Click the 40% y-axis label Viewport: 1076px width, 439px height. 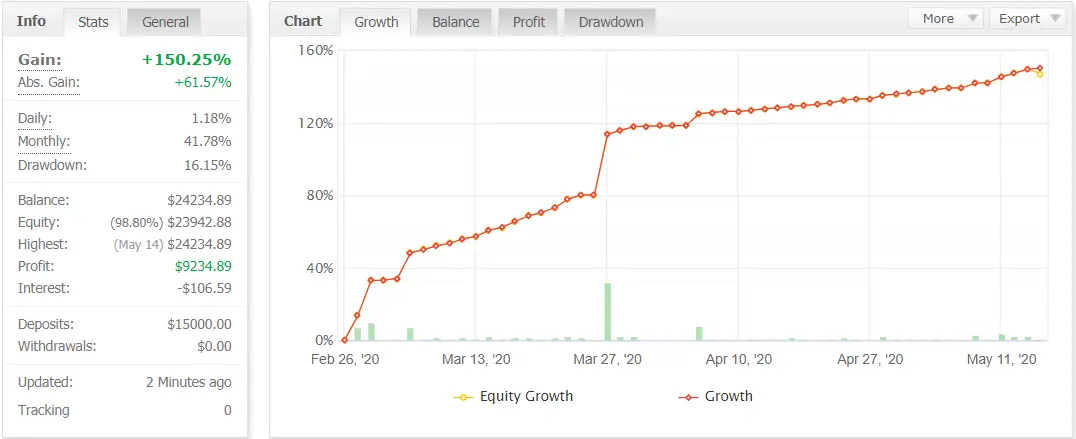coord(318,268)
